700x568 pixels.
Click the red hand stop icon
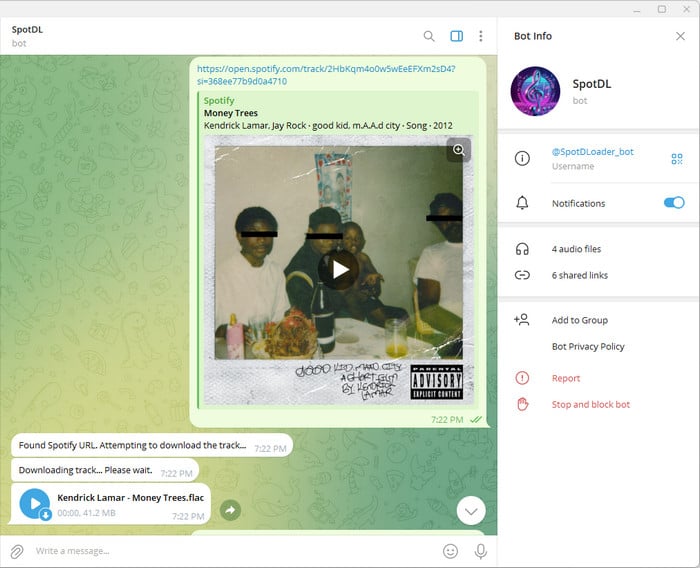522,405
